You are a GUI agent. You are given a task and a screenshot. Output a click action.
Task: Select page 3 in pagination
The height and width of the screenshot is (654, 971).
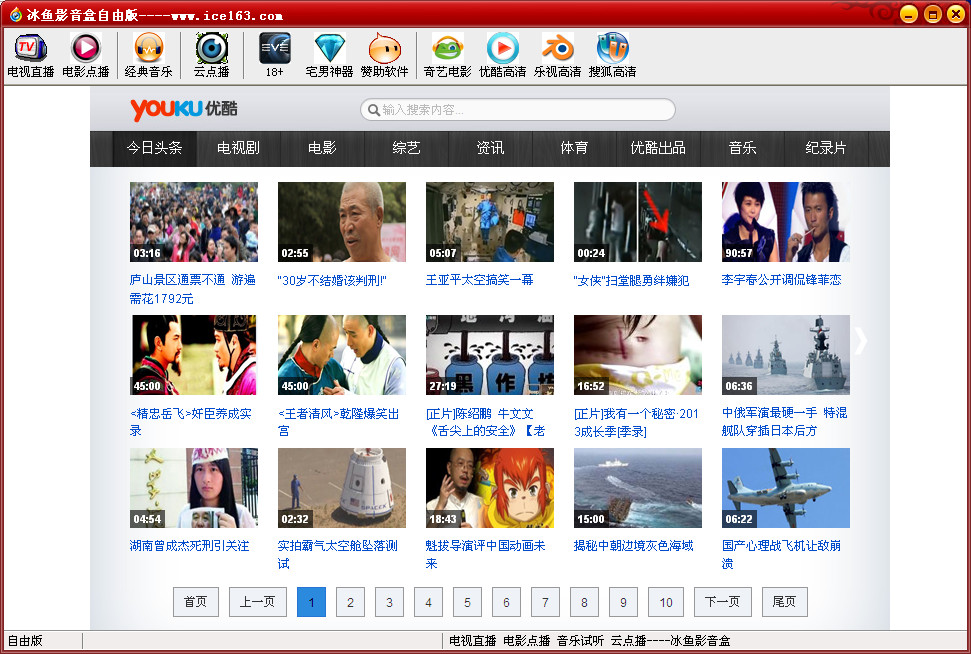click(x=390, y=602)
